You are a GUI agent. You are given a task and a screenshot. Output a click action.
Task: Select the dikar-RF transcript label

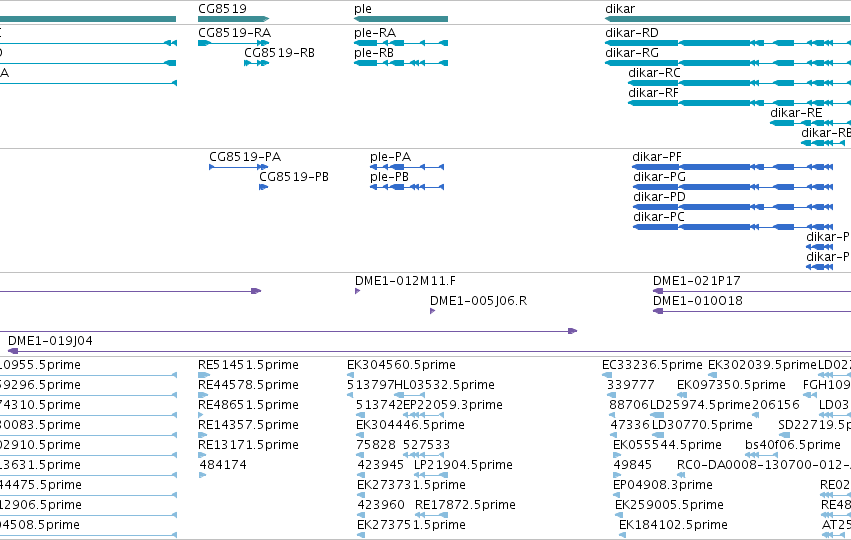pyautogui.click(x=653, y=93)
